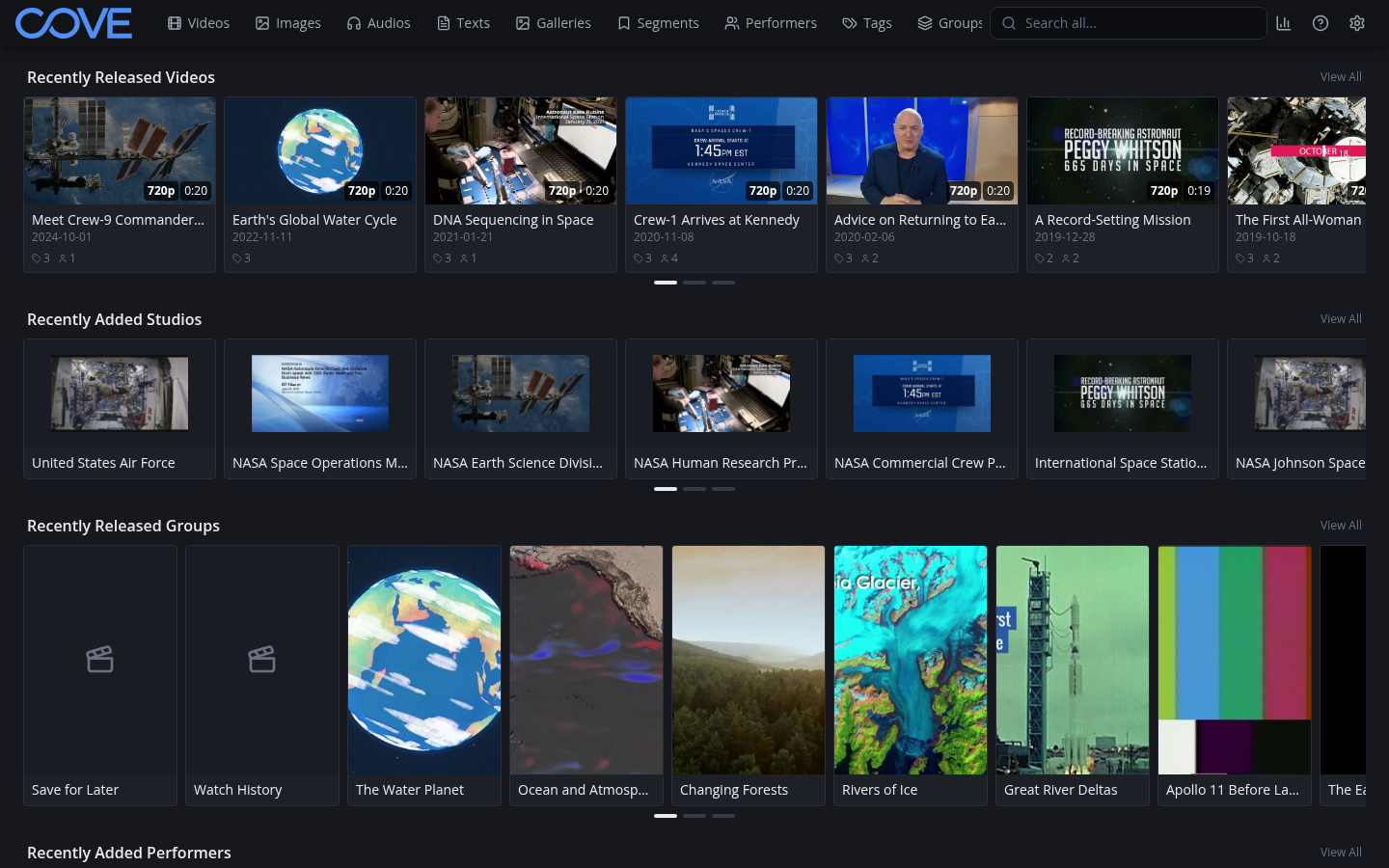Open Rivers of Ice group

pyautogui.click(x=911, y=675)
